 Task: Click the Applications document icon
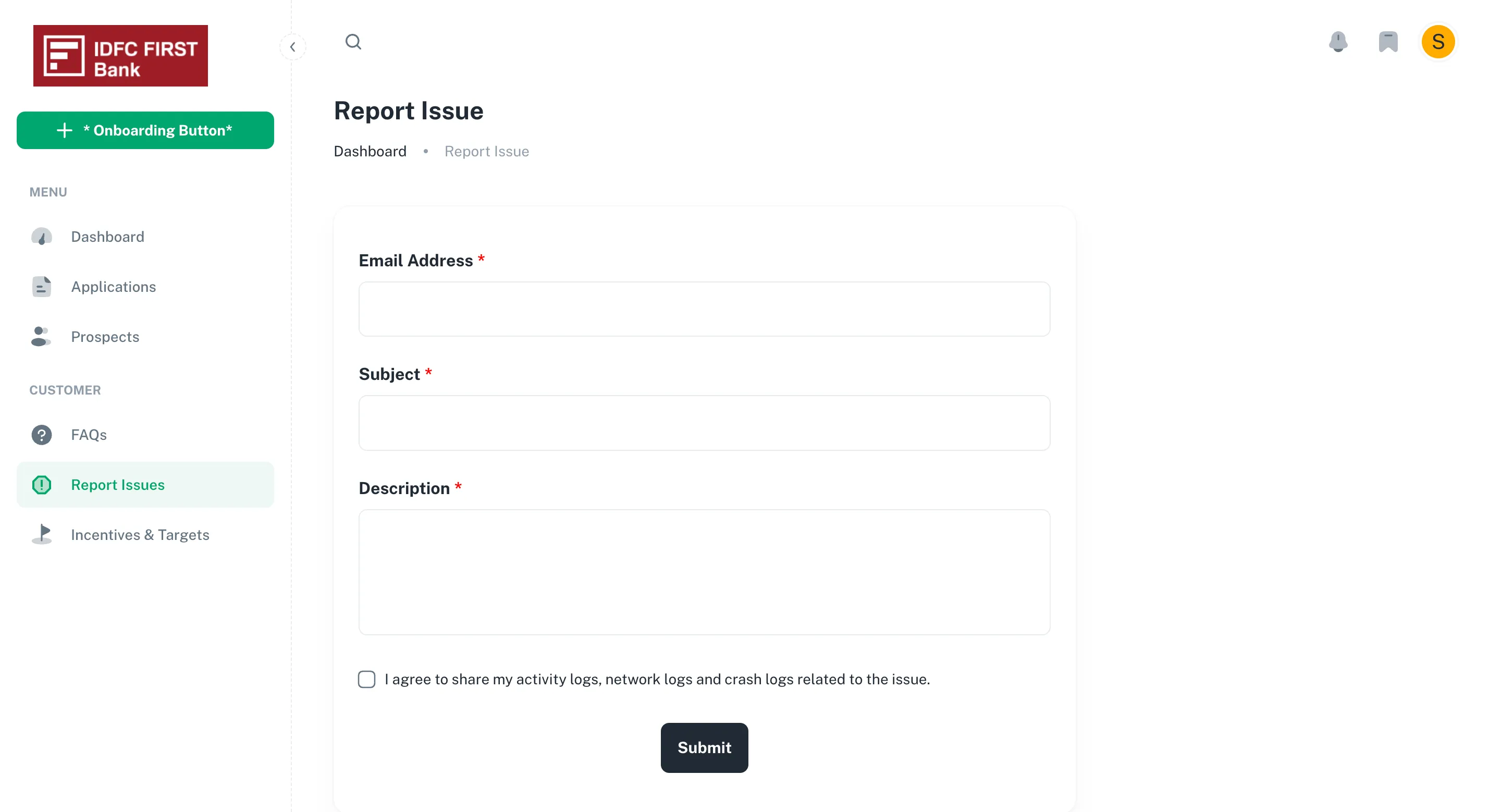(41, 287)
